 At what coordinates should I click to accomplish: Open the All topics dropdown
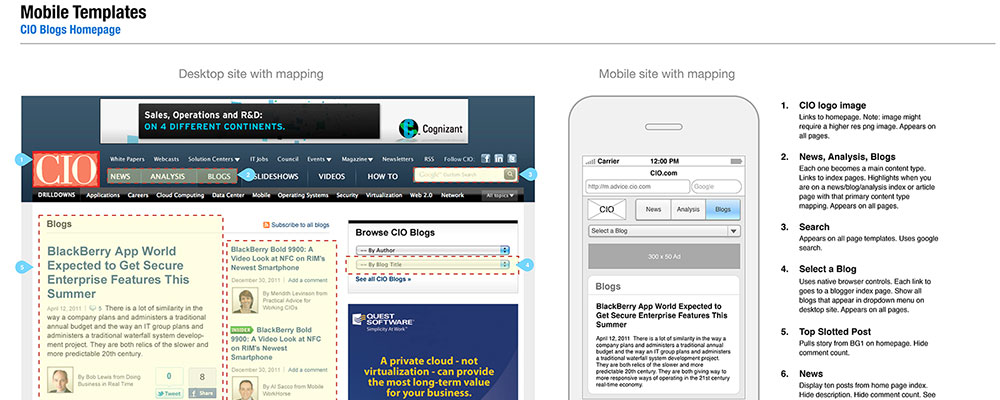click(x=499, y=195)
